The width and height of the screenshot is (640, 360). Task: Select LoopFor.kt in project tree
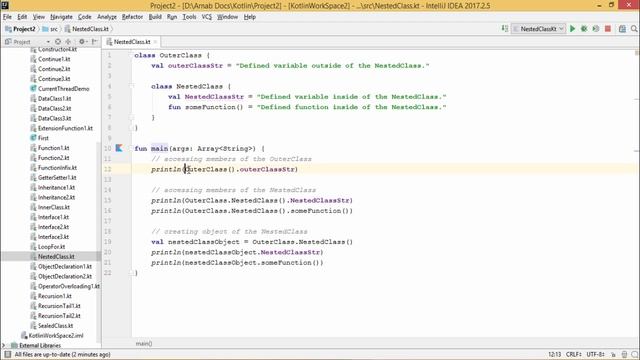pos(51,247)
